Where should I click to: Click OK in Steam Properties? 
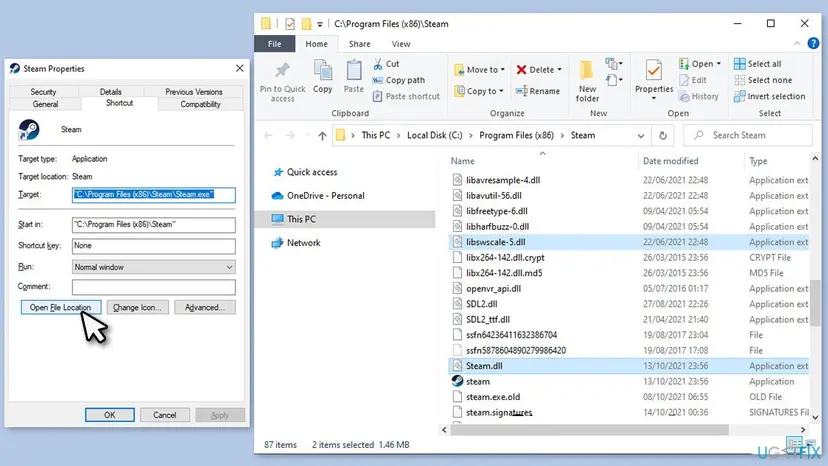(x=110, y=415)
